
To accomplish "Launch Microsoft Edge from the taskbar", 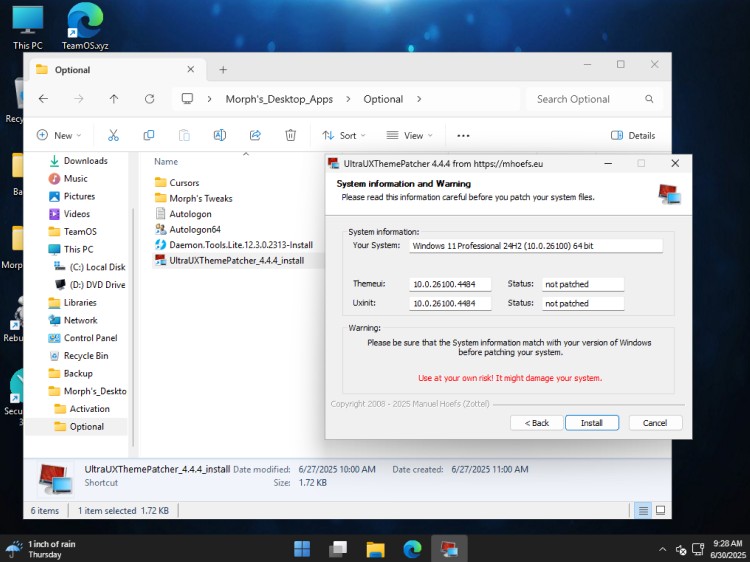I will click(x=412, y=549).
